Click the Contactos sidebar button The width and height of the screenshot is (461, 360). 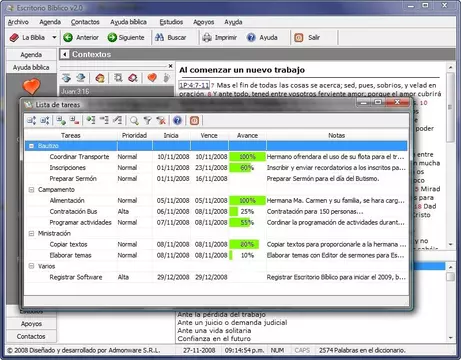(x=31, y=336)
